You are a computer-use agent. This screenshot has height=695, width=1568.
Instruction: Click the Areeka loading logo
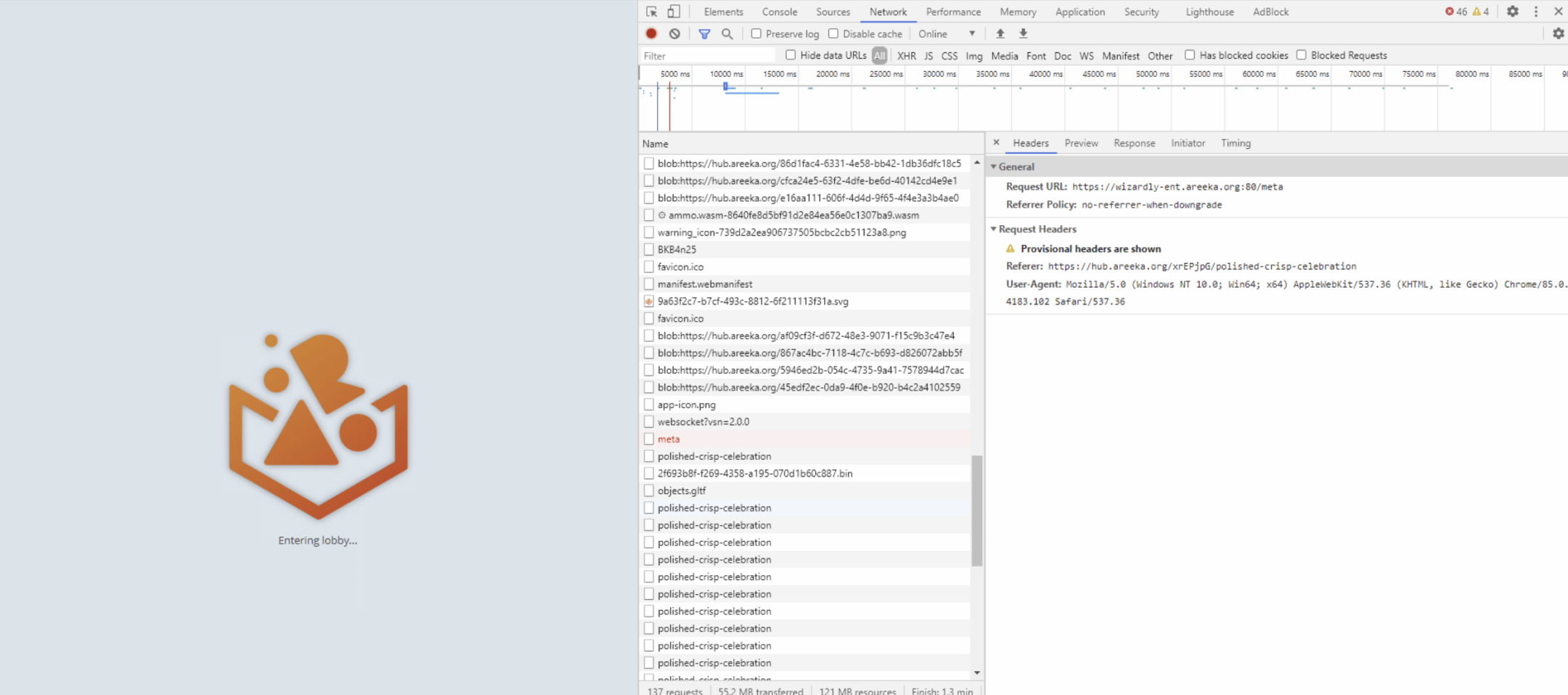tap(318, 426)
